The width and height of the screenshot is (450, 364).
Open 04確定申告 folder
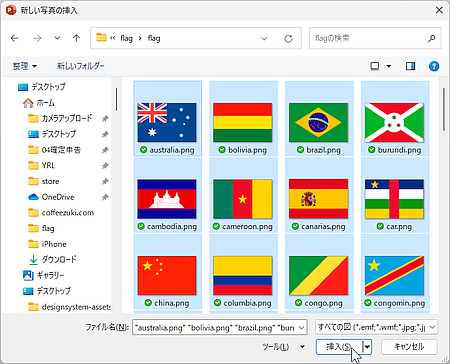click(x=55, y=150)
